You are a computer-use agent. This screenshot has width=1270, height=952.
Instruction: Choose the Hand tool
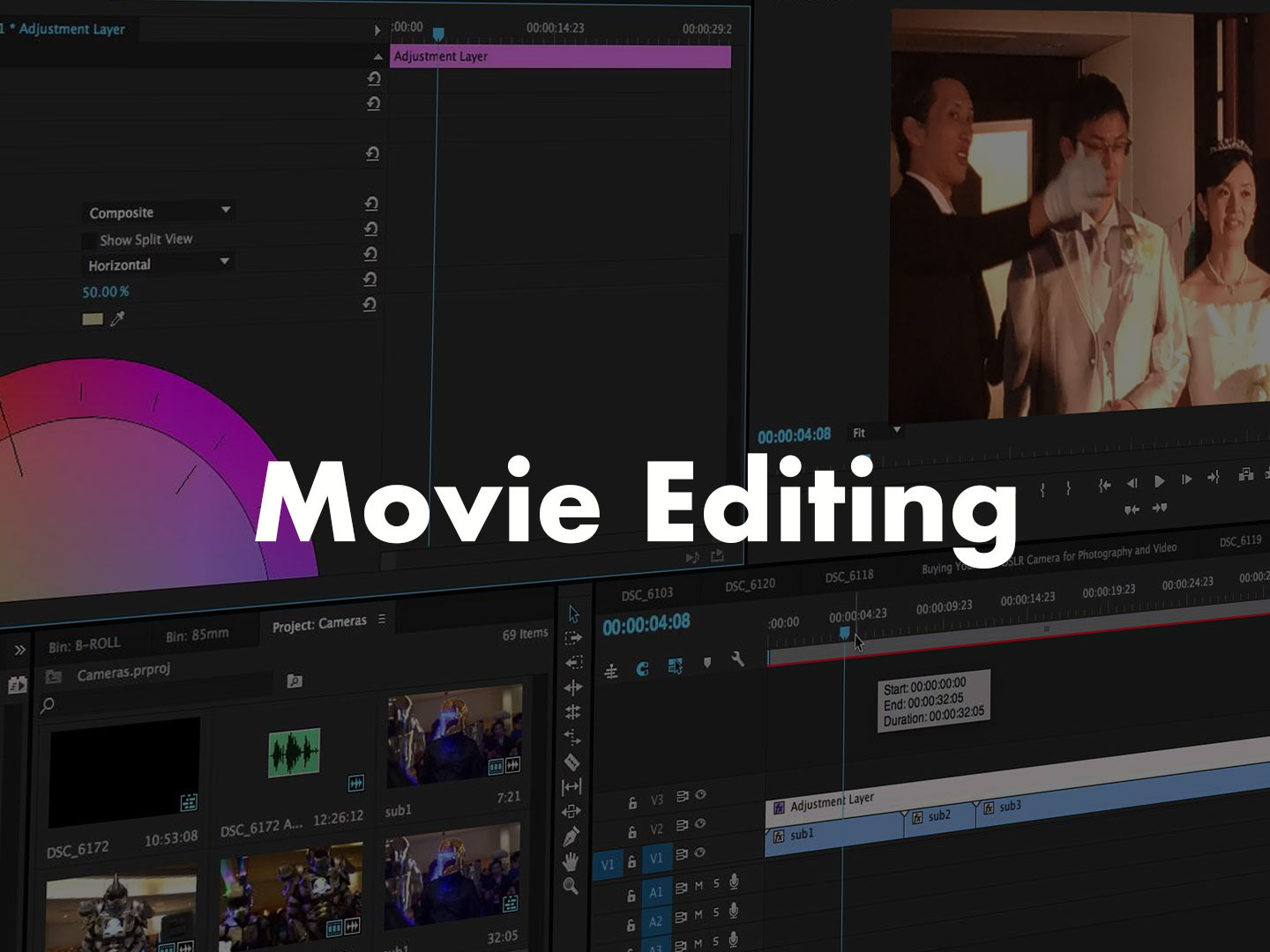pyautogui.click(x=571, y=861)
